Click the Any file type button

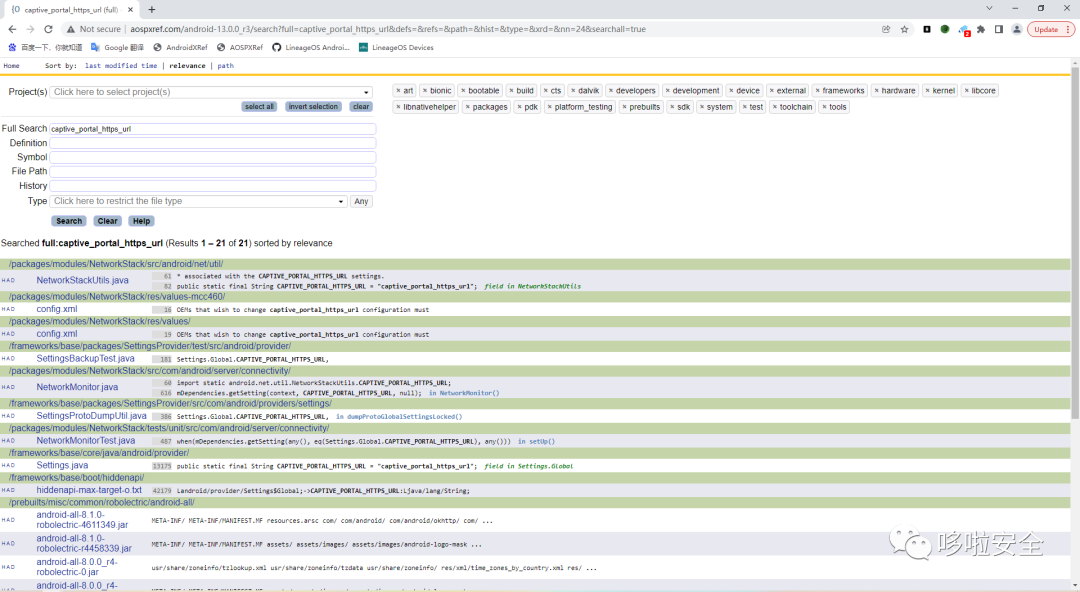[x=361, y=201]
